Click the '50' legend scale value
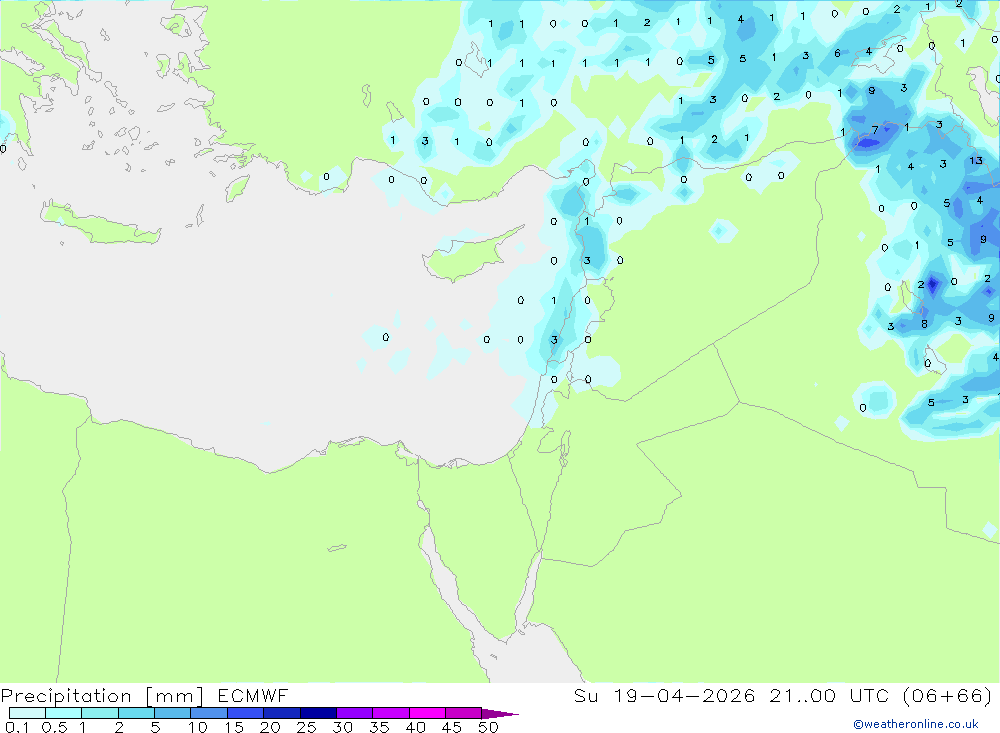Screen dimensions: 1000x733 point(489,727)
